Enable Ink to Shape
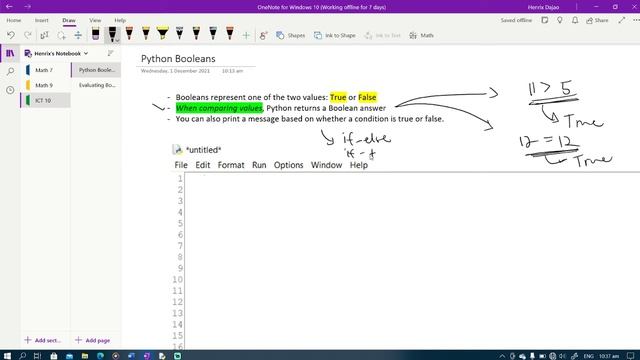640x360 pixels. point(335,36)
